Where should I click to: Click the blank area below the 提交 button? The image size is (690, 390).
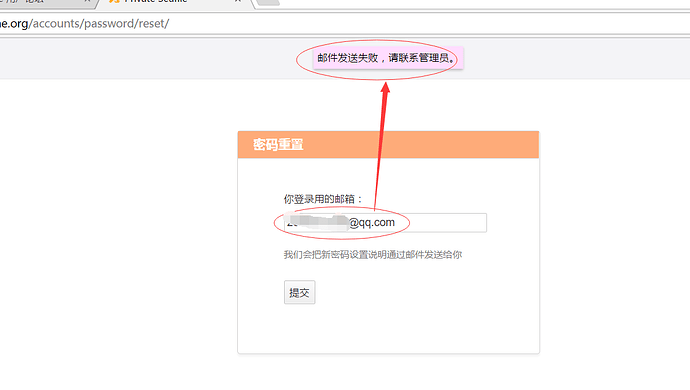pos(388,329)
